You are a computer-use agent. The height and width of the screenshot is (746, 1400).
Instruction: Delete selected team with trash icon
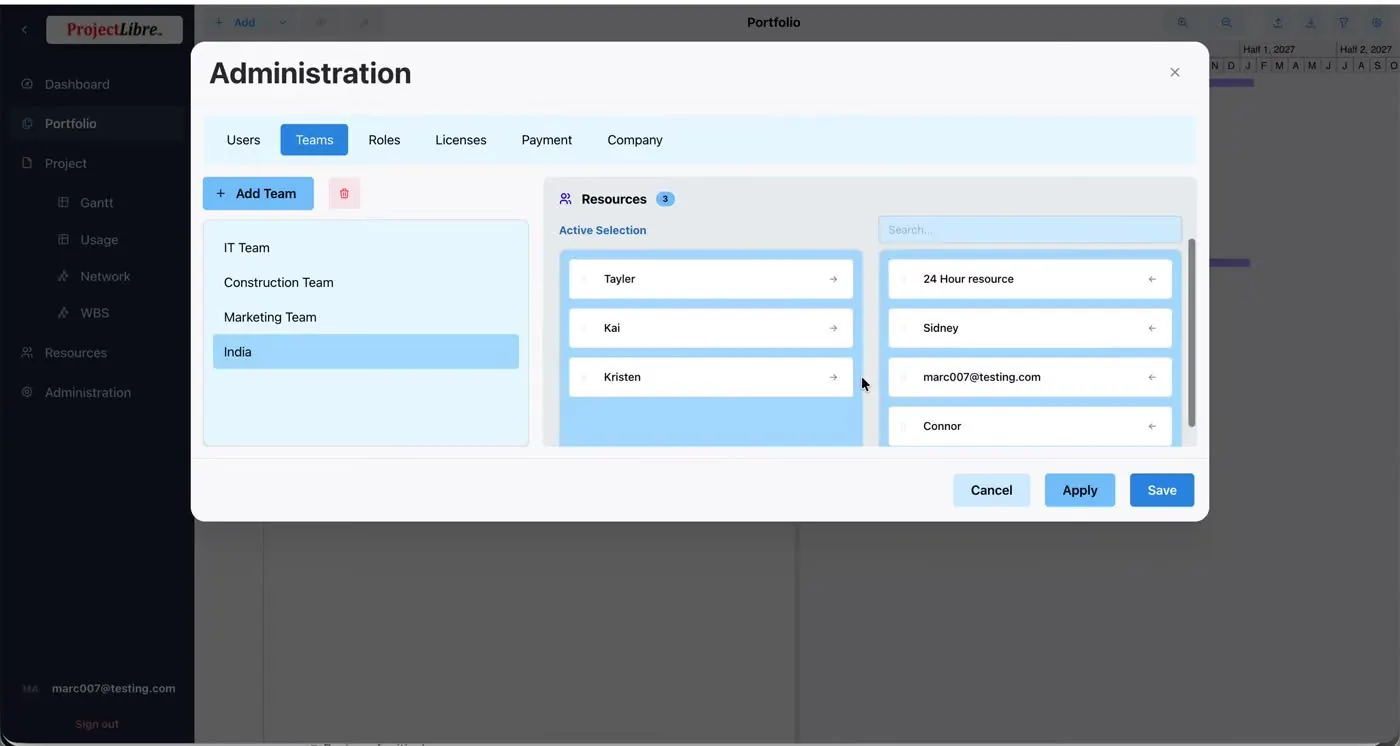(344, 193)
